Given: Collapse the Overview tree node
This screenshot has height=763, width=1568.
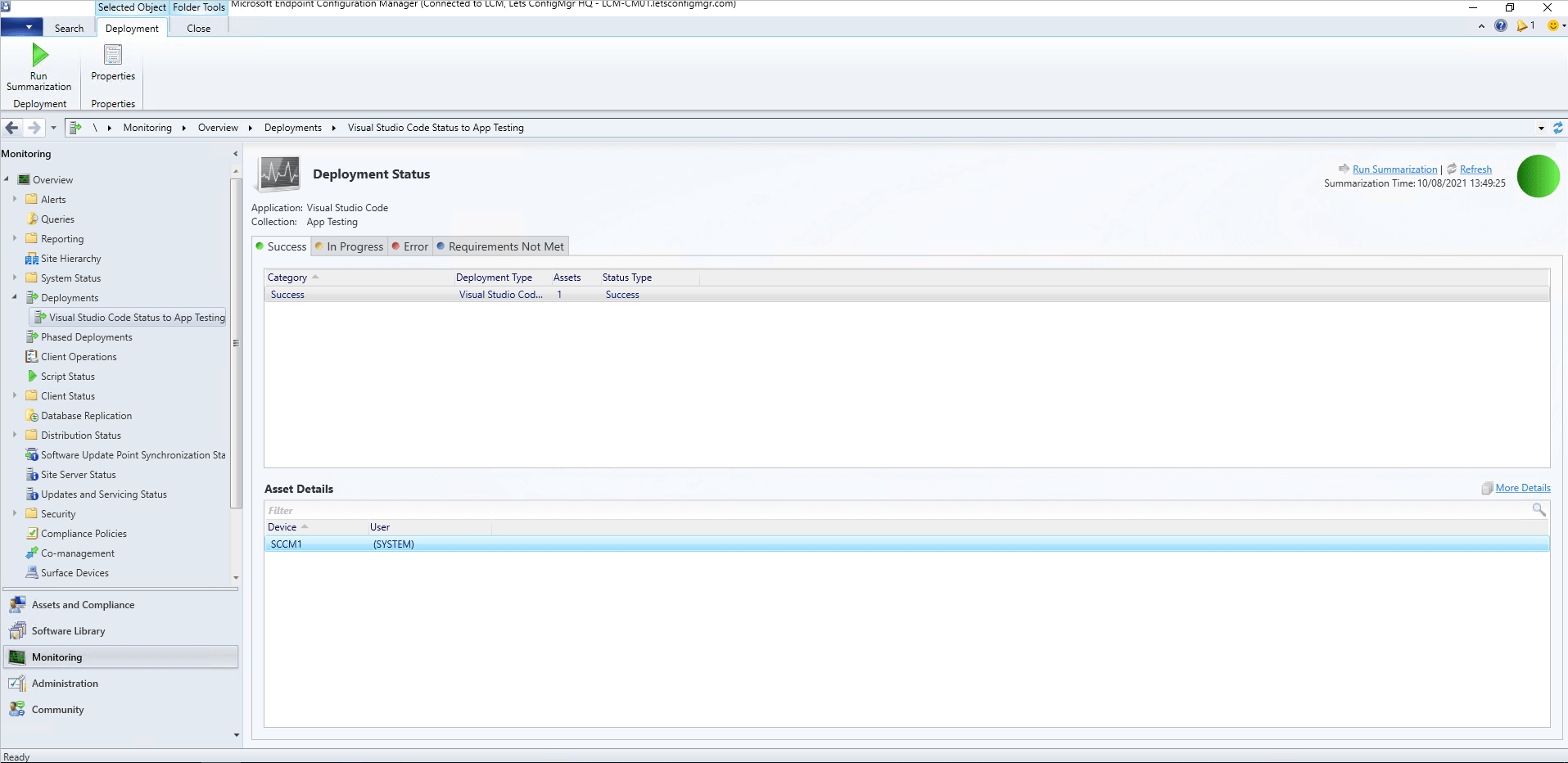Looking at the screenshot, I should coord(7,179).
